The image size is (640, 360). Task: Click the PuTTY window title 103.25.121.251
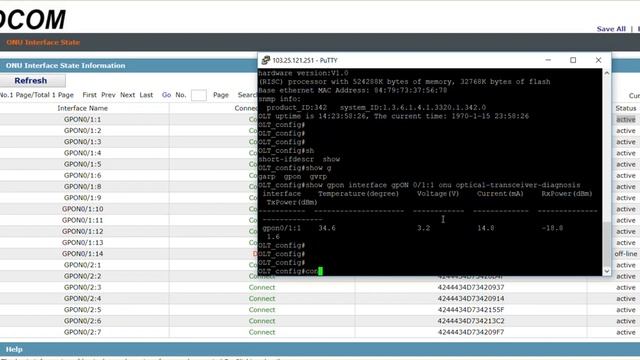pyautogui.click(x=305, y=60)
